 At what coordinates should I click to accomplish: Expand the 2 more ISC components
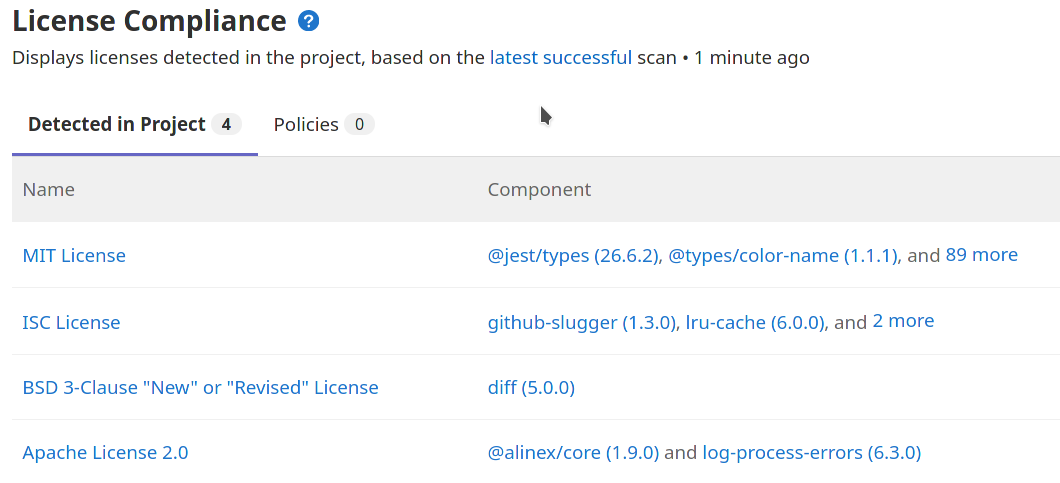click(x=903, y=321)
